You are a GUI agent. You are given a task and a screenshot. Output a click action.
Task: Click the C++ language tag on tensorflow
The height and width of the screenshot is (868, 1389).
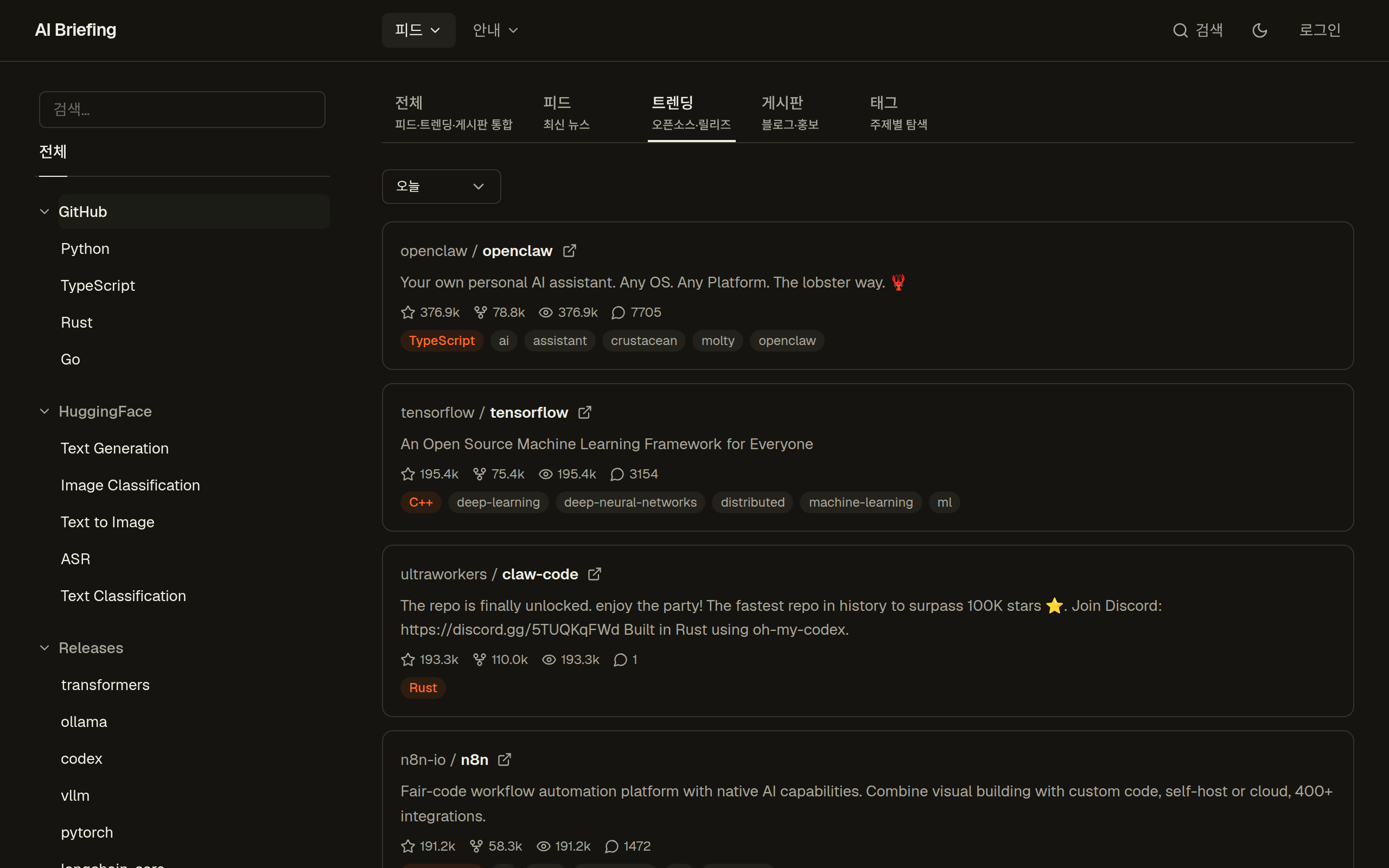point(420,502)
